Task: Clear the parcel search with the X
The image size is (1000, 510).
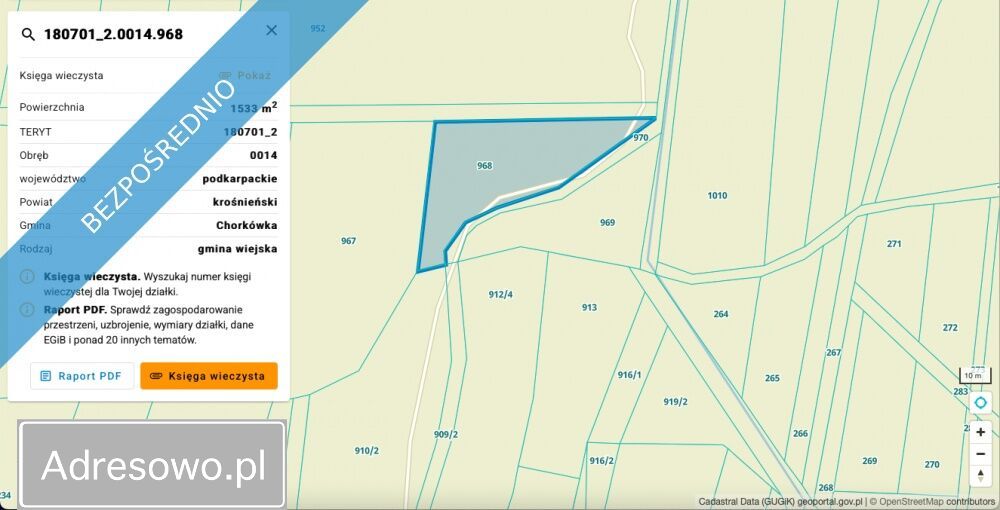Action: (x=272, y=31)
